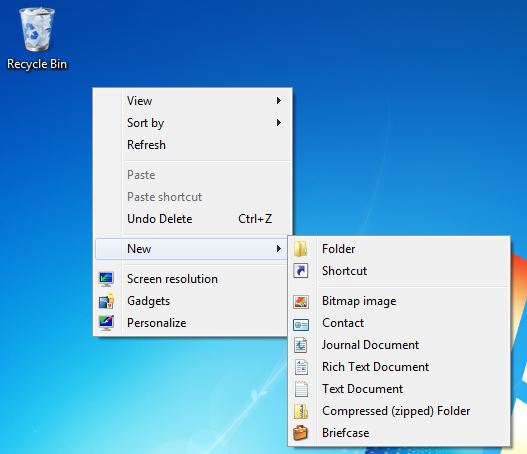Click the Gadgets icon
527x454 pixels.
pos(106,301)
